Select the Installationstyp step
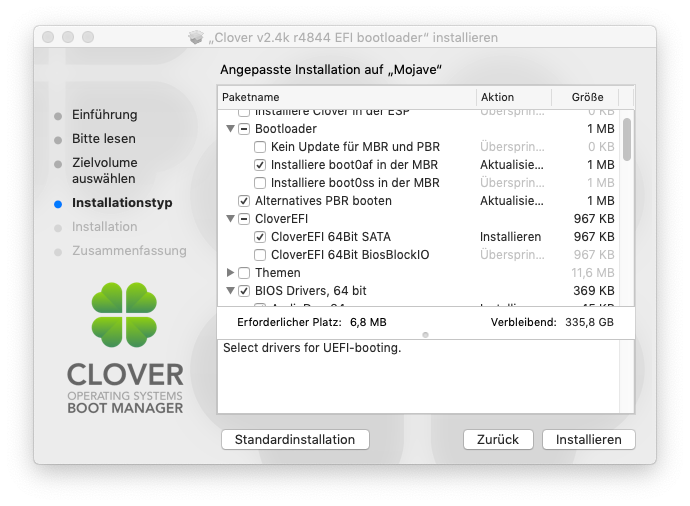 coord(122,203)
